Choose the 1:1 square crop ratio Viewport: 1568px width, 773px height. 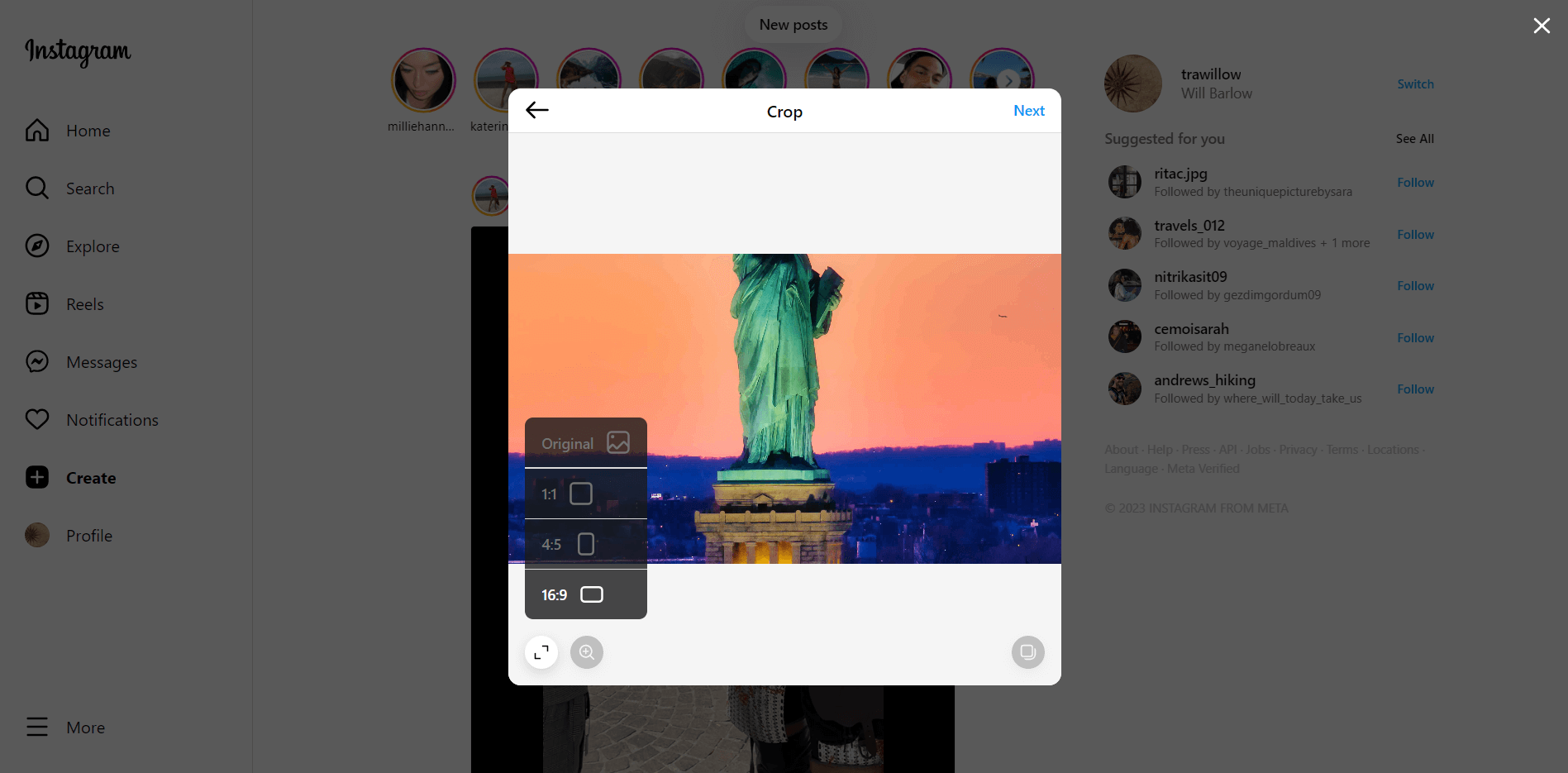pos(586,494)
